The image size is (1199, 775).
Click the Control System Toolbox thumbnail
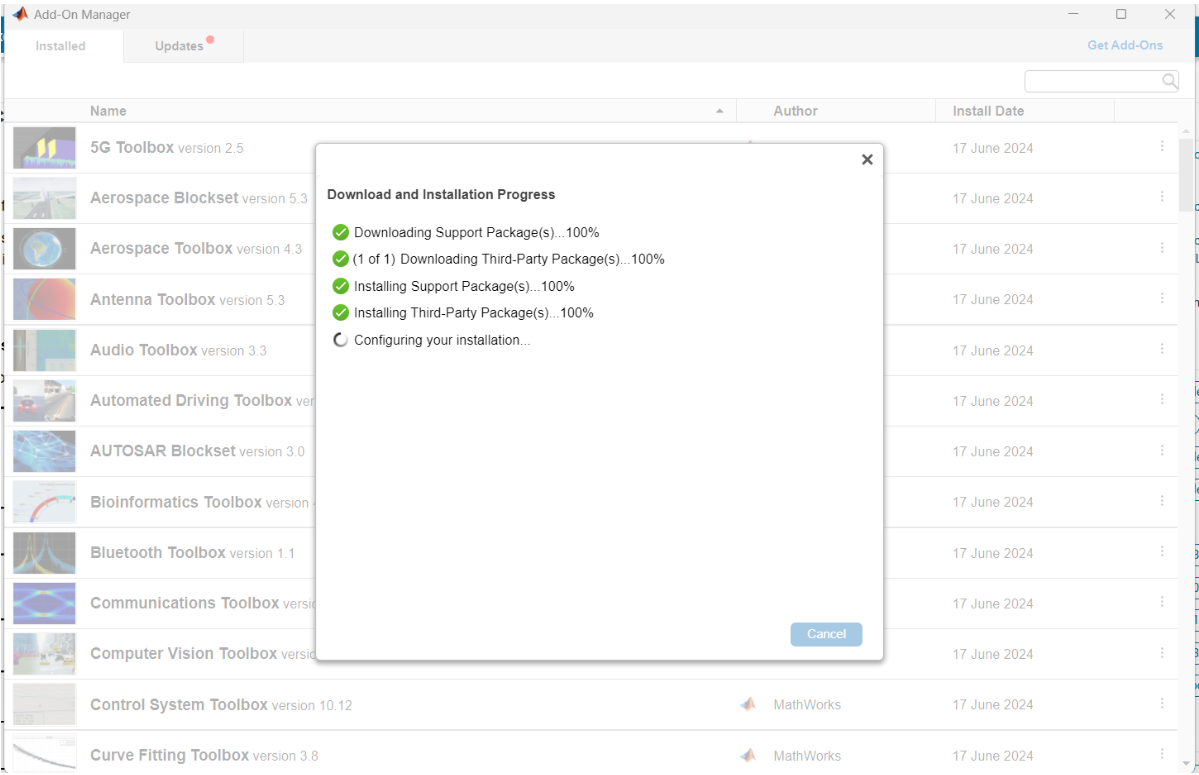tap(44, 704)
